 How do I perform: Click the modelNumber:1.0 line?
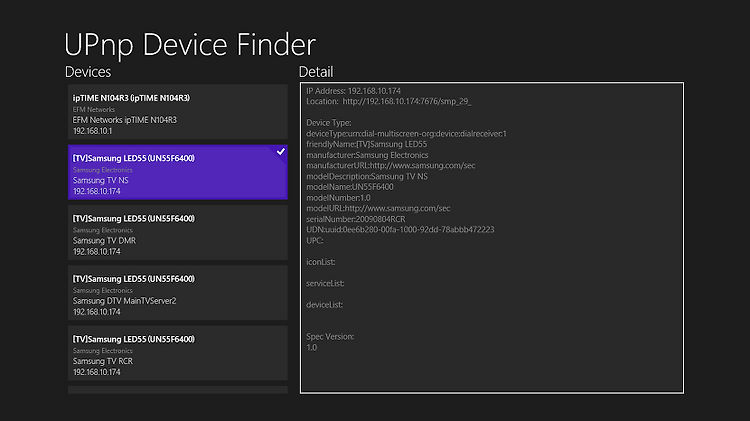pos(338,198)
